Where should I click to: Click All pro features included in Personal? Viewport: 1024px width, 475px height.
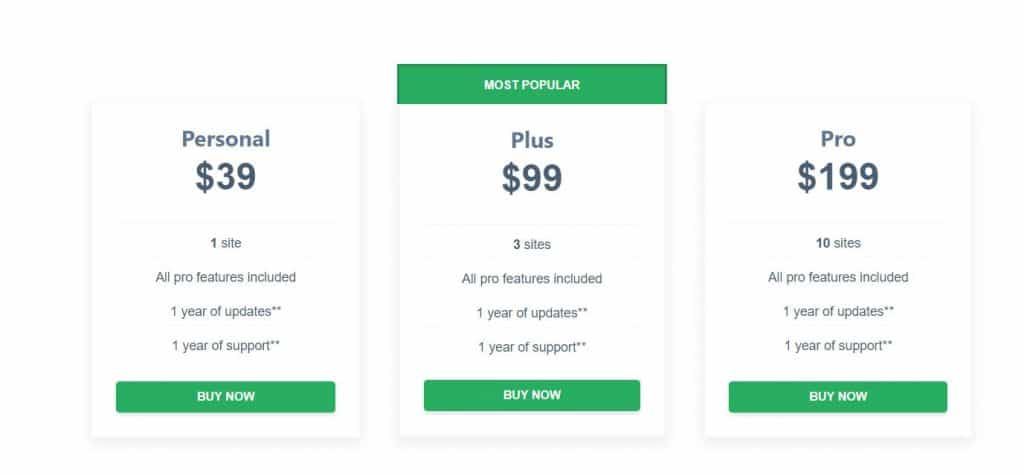click(x=225, y=277)
